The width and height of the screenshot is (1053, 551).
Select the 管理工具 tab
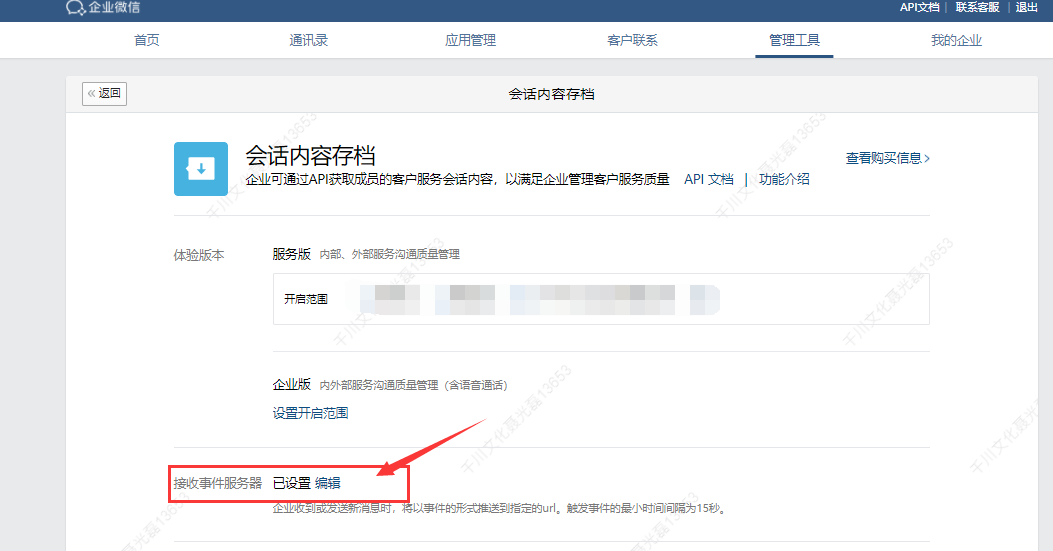click(x=794, y=40)
